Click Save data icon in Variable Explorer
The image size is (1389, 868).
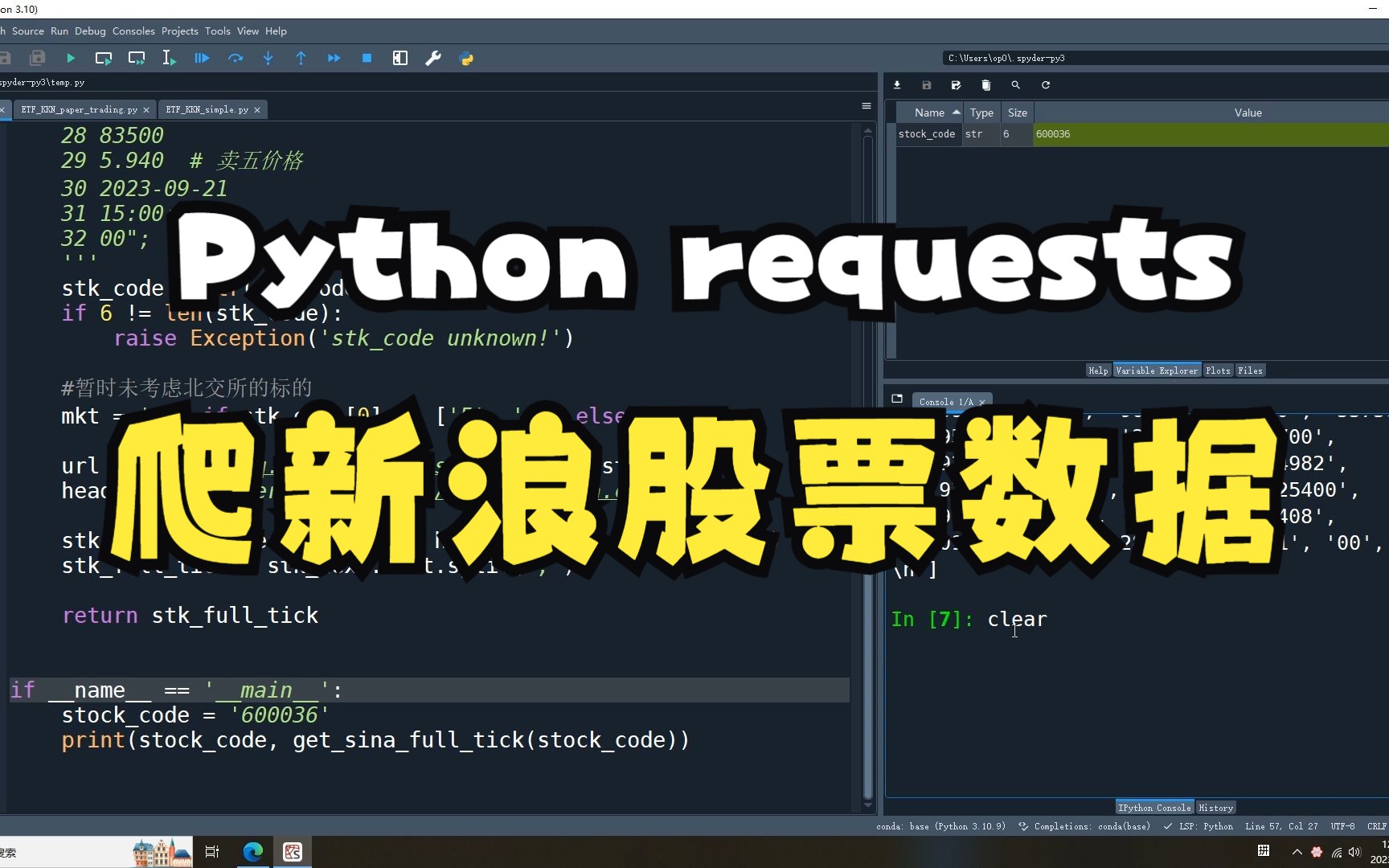[926, 85]
